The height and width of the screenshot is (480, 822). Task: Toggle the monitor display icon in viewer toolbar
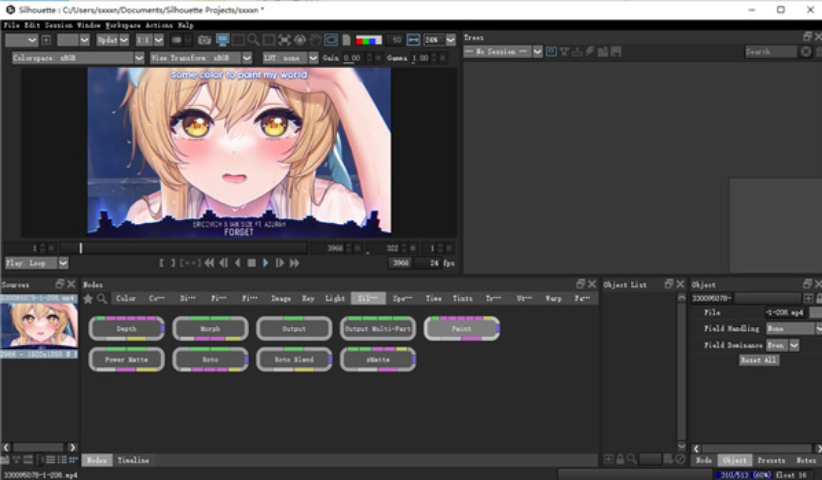[x=222, y=40]
